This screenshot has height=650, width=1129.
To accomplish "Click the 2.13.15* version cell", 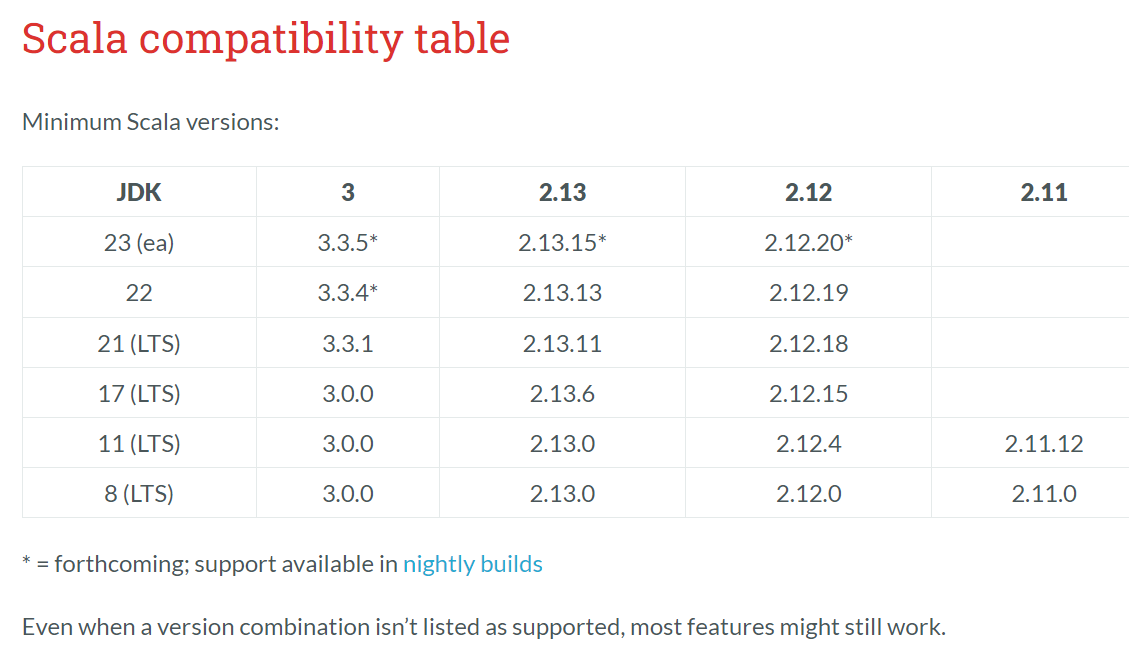I will point(562,243).
